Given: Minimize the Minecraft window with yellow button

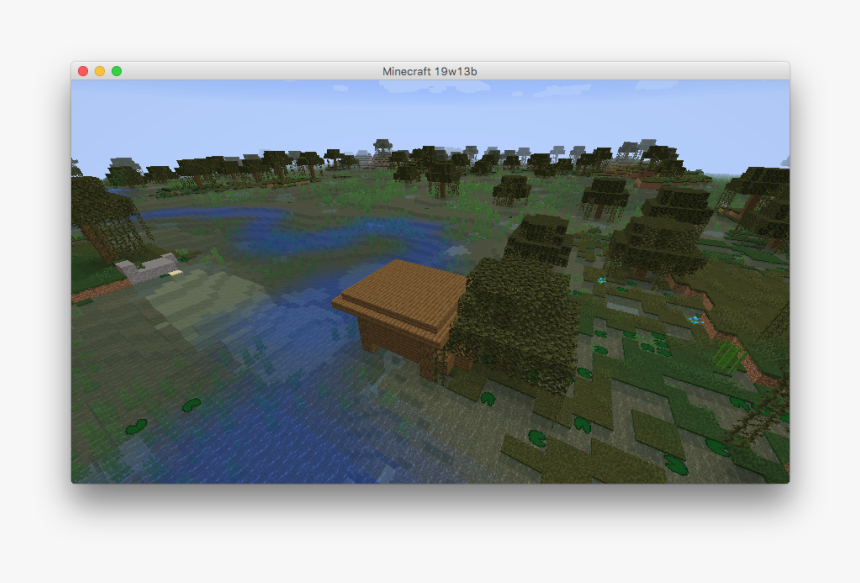Looking at the screenshot, I should 100,71.
